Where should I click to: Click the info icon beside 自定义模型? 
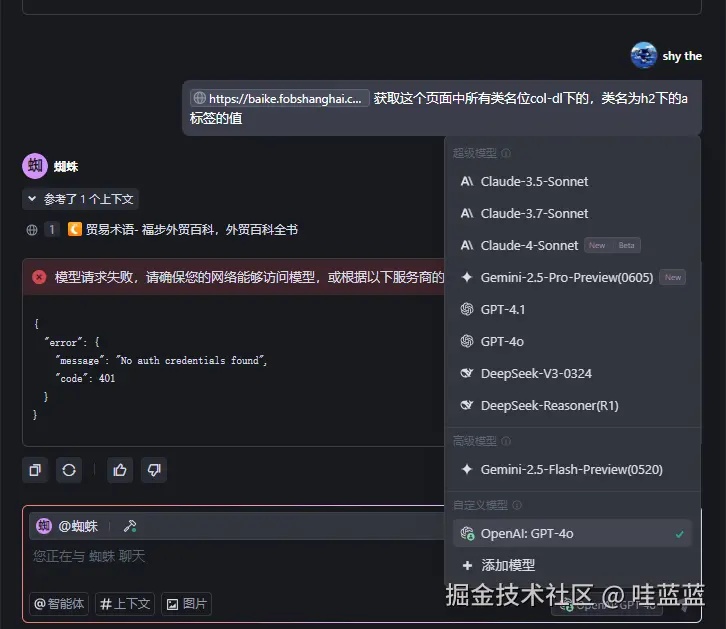517,506
